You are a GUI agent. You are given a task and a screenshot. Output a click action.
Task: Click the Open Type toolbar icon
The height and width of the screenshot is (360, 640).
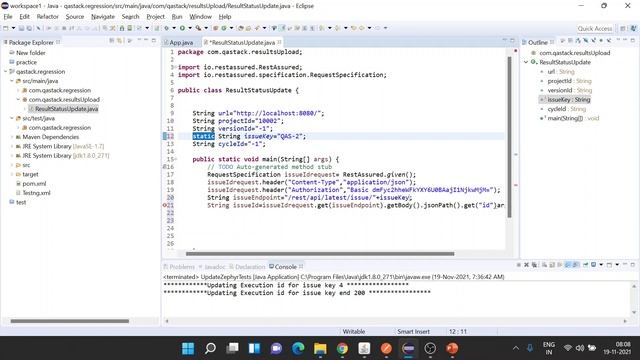point(240,28)
